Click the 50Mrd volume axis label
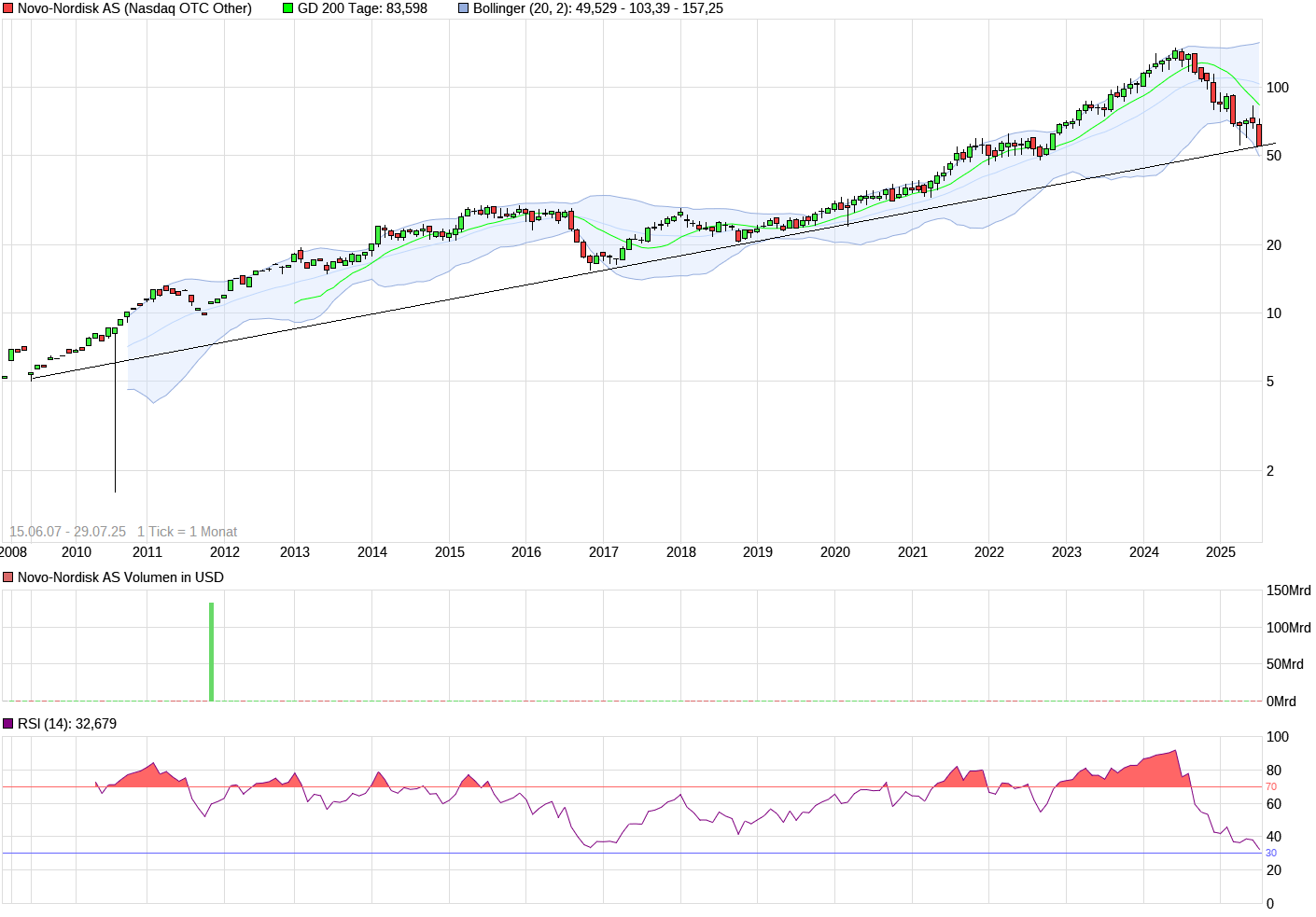 [1285, 664]
